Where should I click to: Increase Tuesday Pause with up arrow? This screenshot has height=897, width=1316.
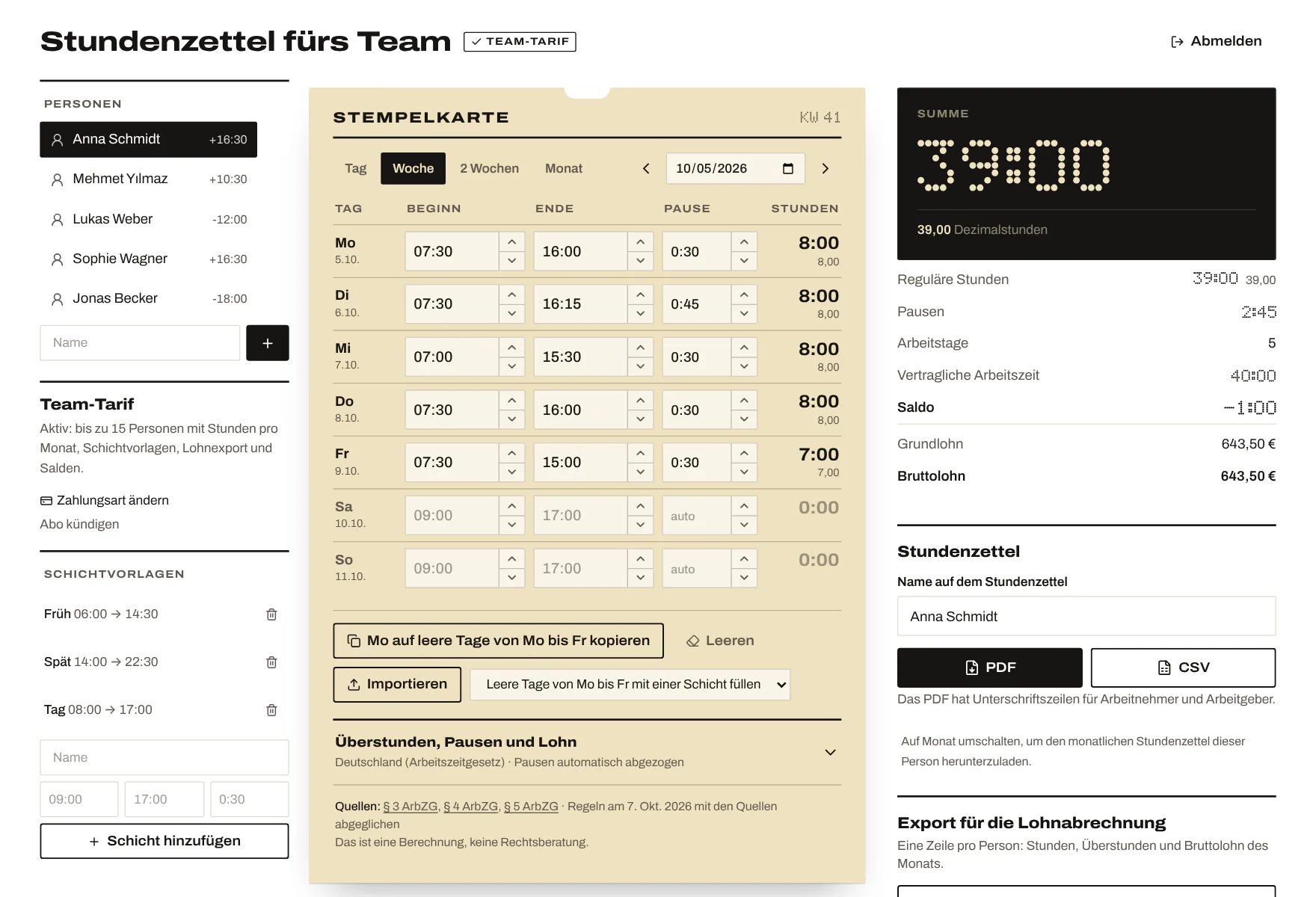(744, 295)
